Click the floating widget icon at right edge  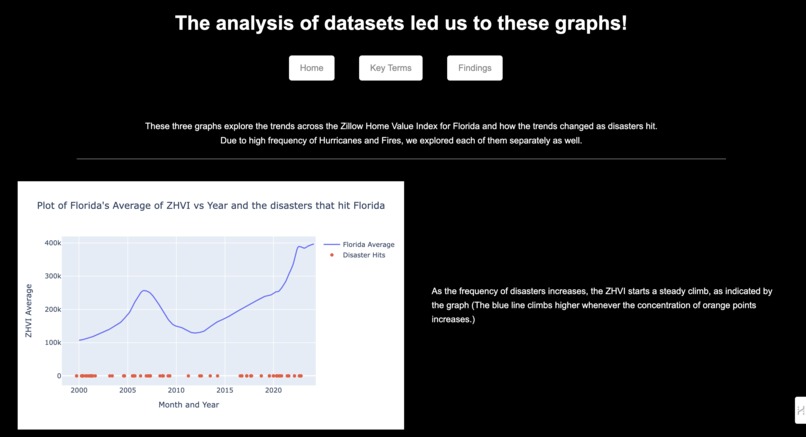click(800, 410)
